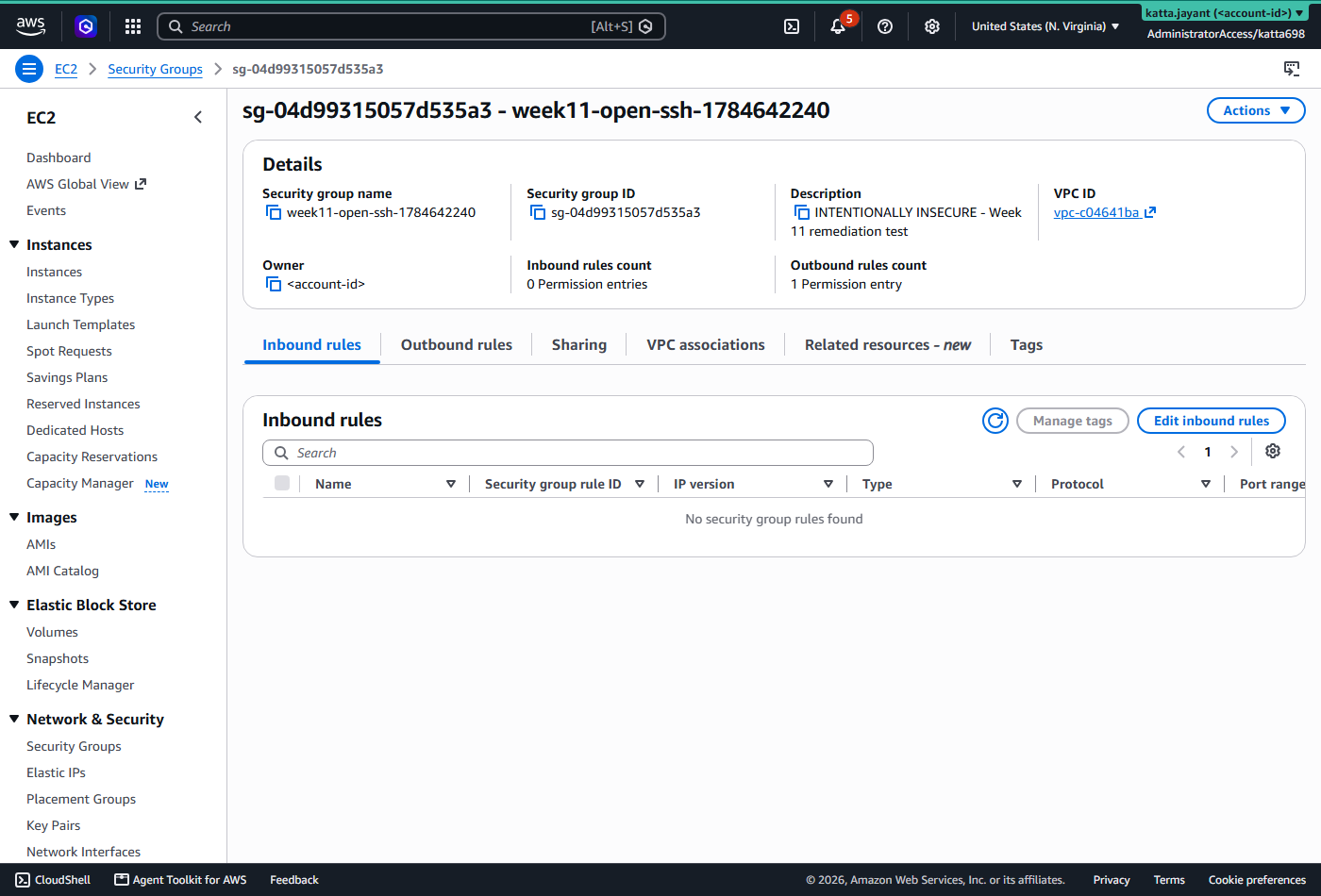Go to previous page of rules
Screen dimensions: 1321x896
click(x=1181, y=452)
